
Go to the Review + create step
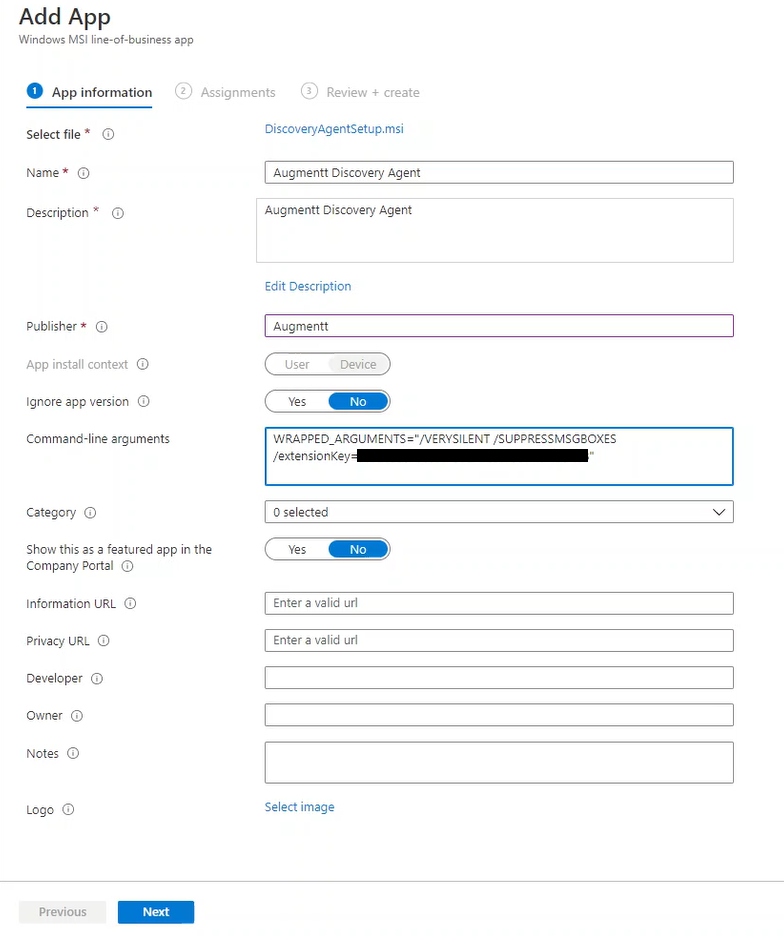click(x=372, y=91)
